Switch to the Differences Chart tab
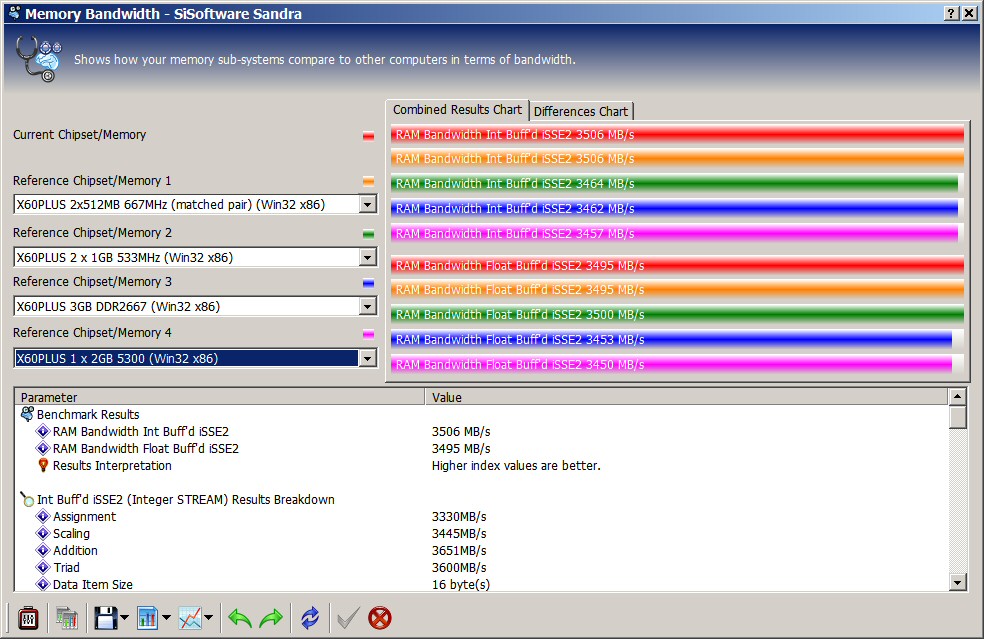The image size is (984, 639). (x=581, y=111)
